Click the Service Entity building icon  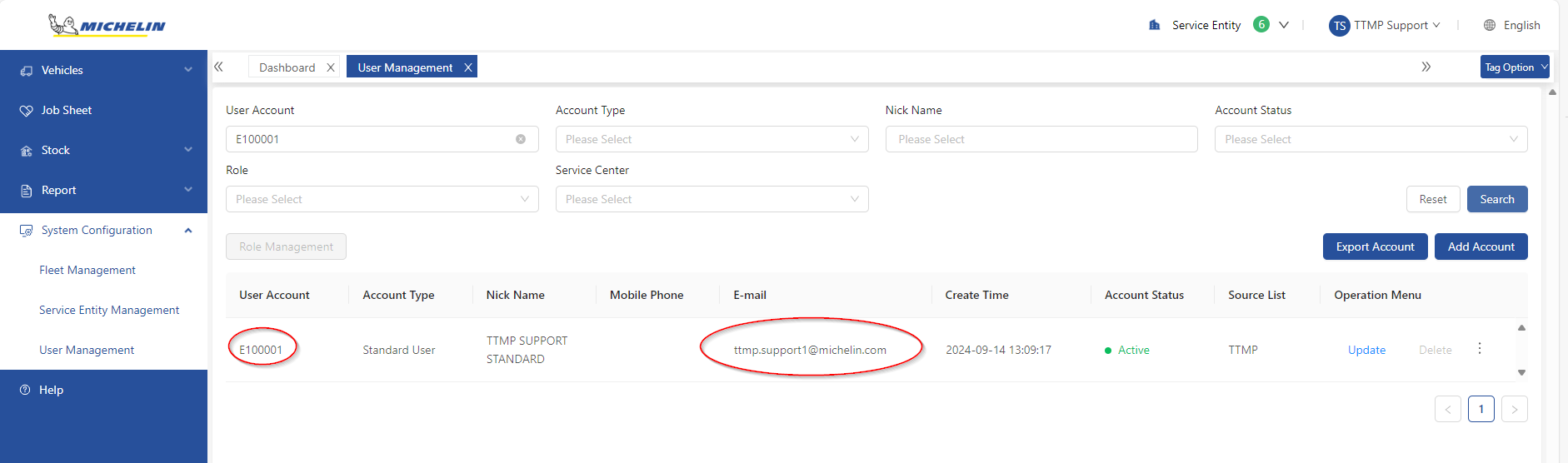pos(1154,25)
